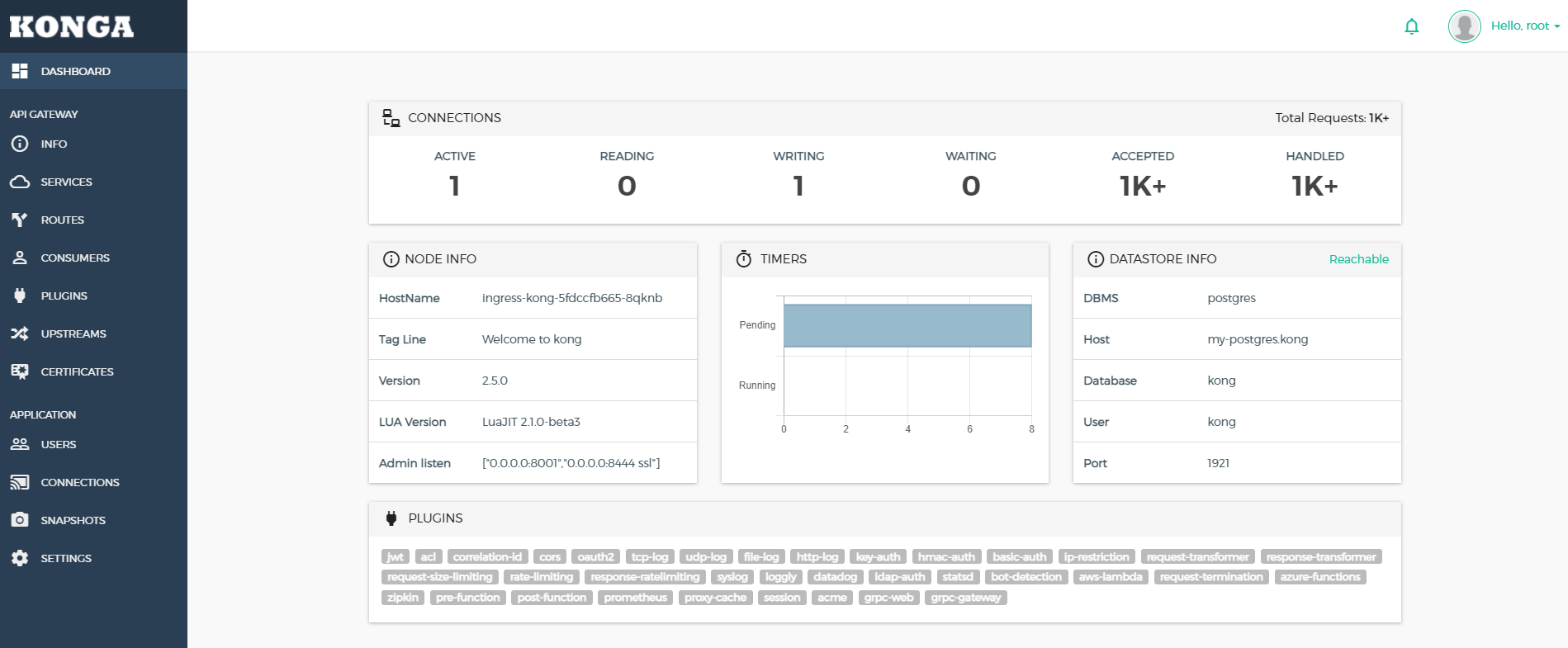Click the basic-auth plugin tag
Image resolution: width=1568 pixels, height=648 pixels.
1020,557
